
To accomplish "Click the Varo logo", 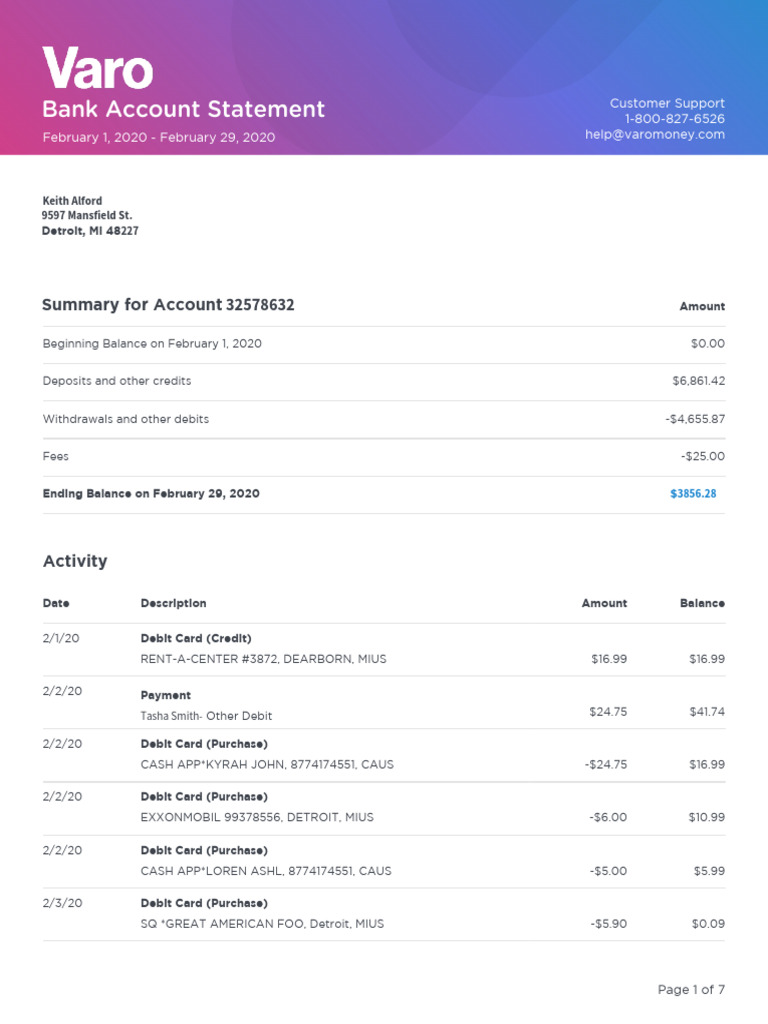I will (97, 69).
